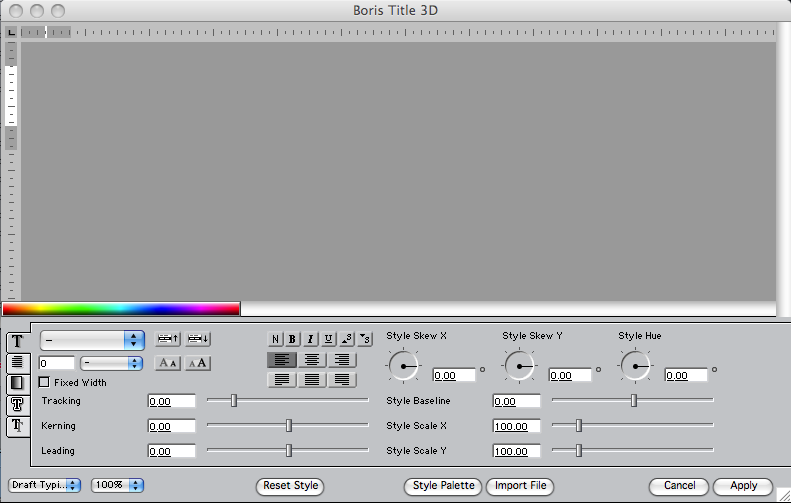
Task: Click the Style Scale Y value field
Action: tap(517, 451)
